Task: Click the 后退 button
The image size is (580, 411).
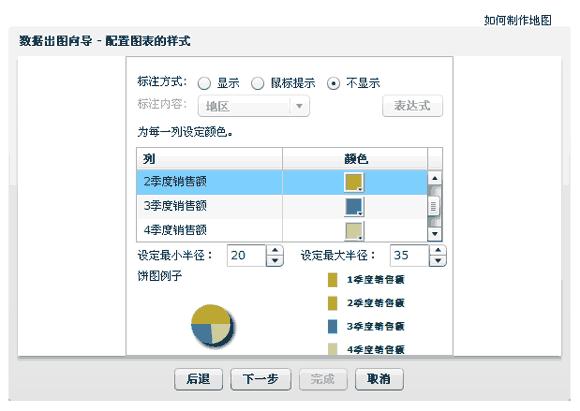Action: tap(198, 379)
